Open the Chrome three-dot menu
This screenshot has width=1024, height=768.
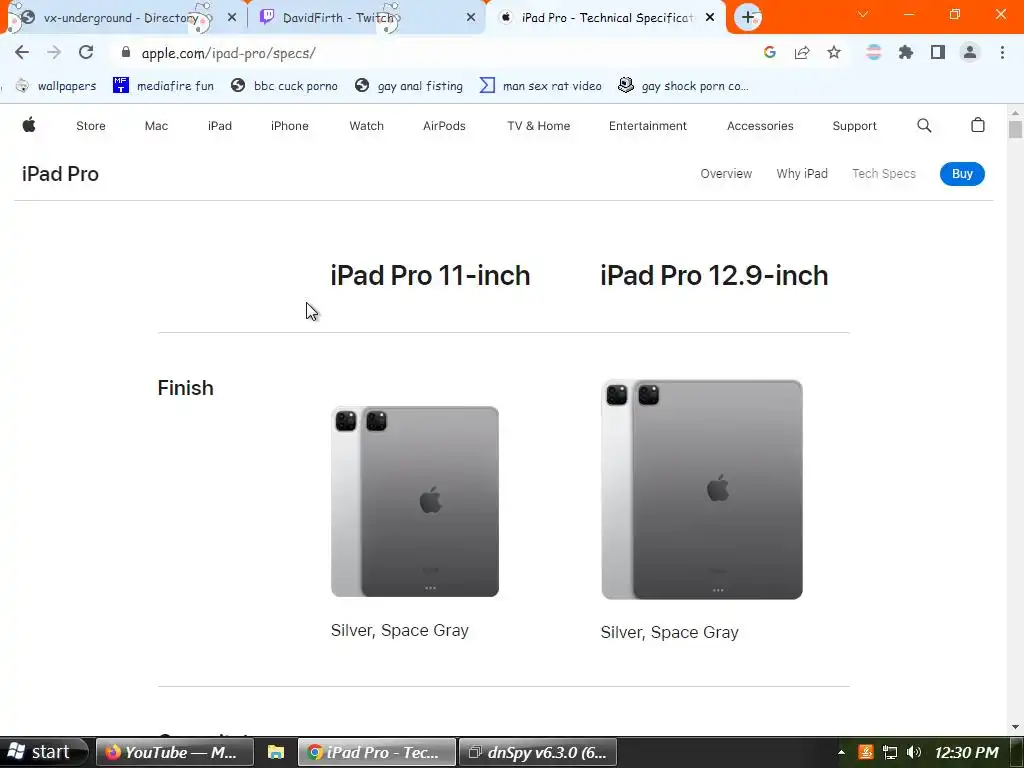coord(1002,53)
